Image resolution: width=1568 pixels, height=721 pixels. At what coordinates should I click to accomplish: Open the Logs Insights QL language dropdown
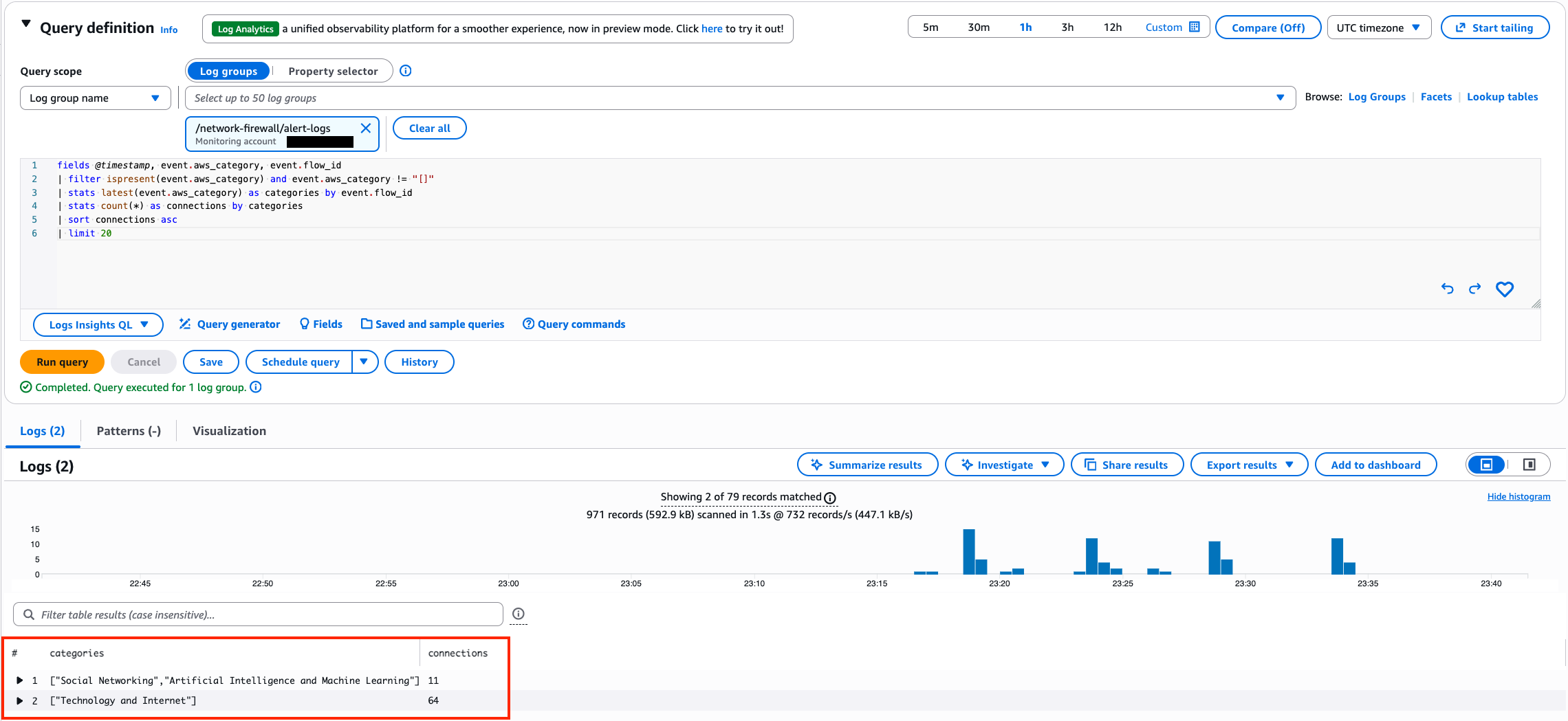[98, 325]
